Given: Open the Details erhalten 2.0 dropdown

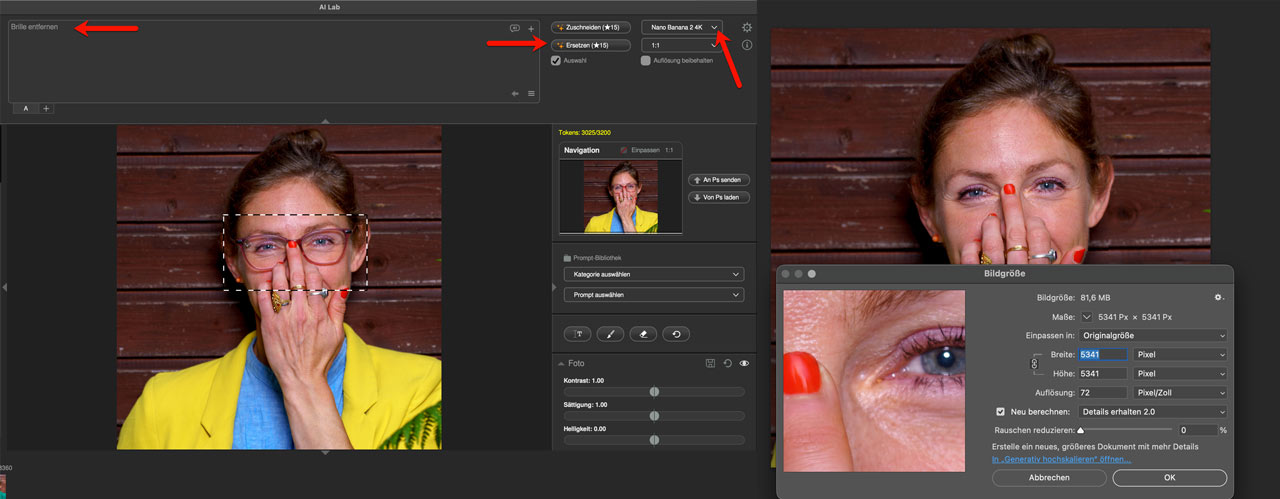Looking at the screenshot, I should pyautogui.click(x=1153, y=412).
